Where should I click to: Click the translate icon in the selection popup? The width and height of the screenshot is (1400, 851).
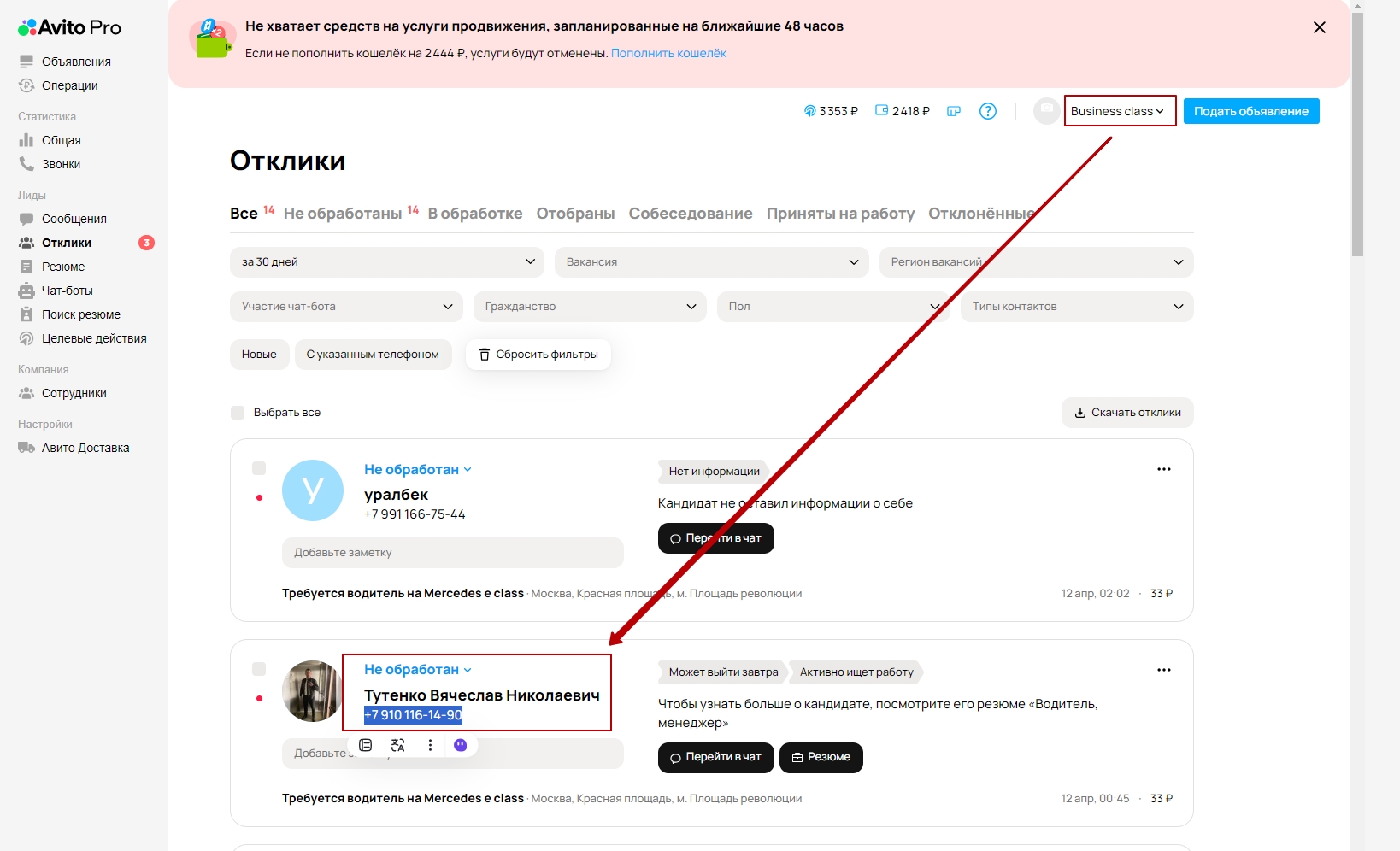pos(397,745)
